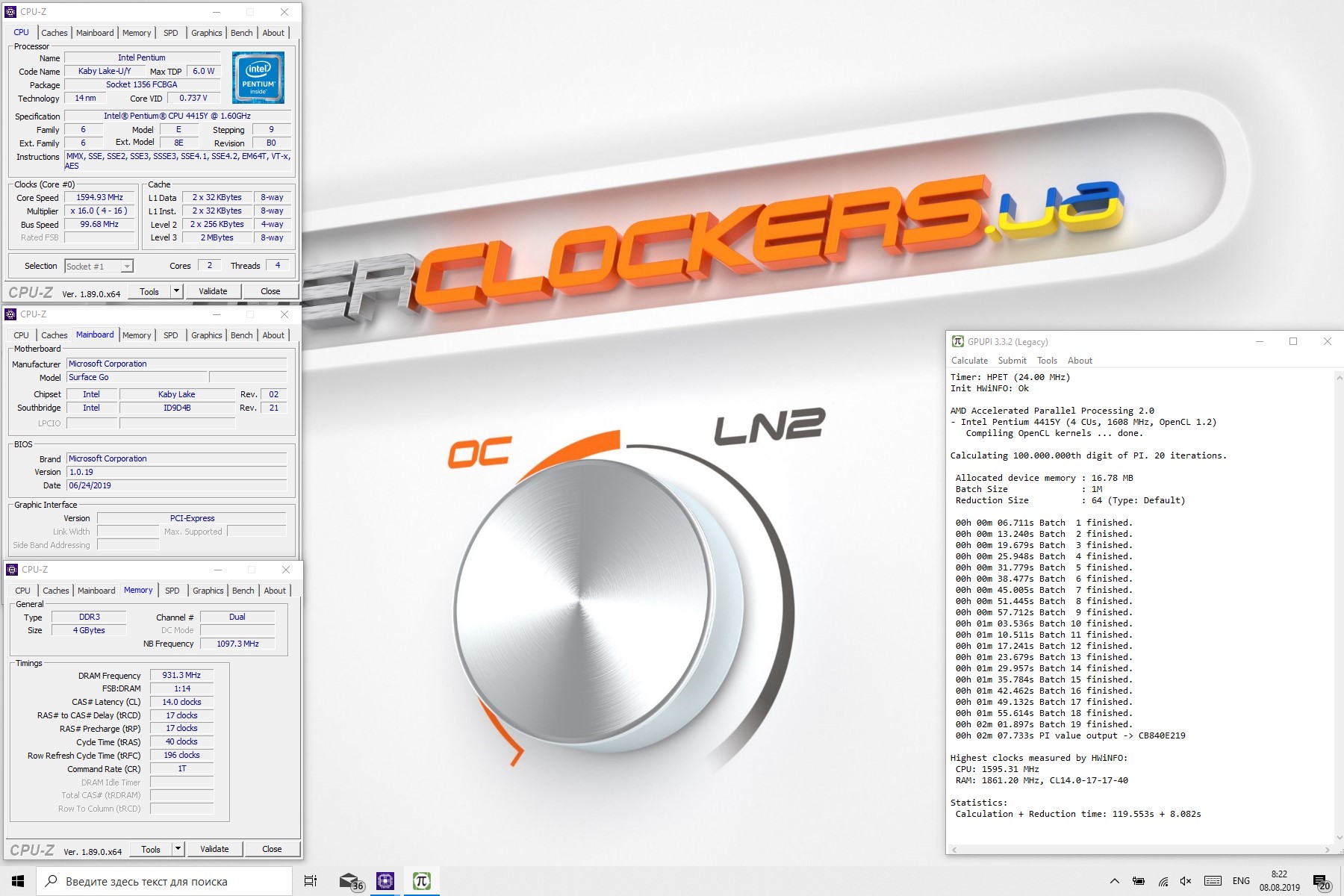Select About tab in top CPU-Z window
This screenshot has height=896, width=1344.
coord(273,33)
